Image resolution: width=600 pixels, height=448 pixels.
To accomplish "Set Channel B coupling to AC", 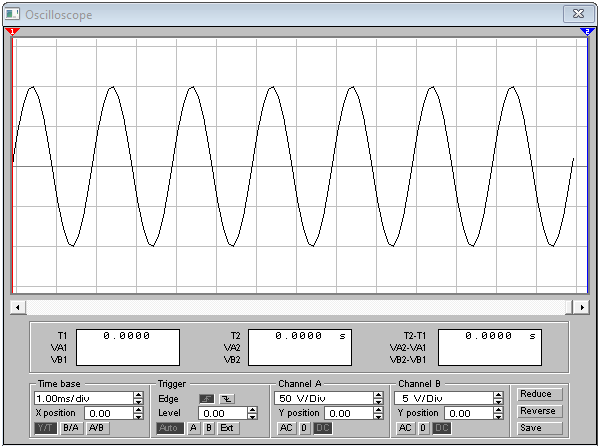I will point(405,428).
